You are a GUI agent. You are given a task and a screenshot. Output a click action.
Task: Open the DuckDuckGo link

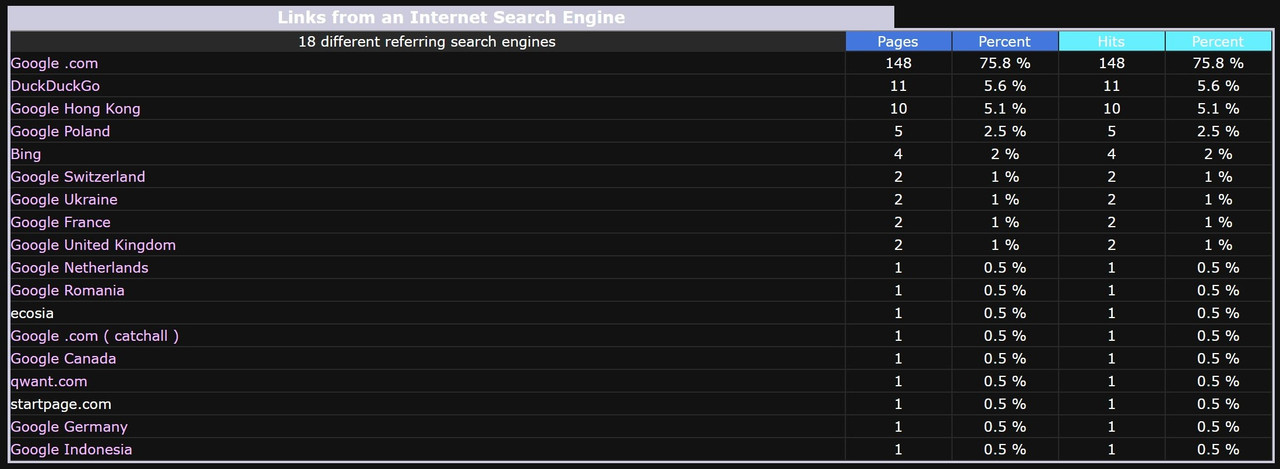(x=55, y=86)
